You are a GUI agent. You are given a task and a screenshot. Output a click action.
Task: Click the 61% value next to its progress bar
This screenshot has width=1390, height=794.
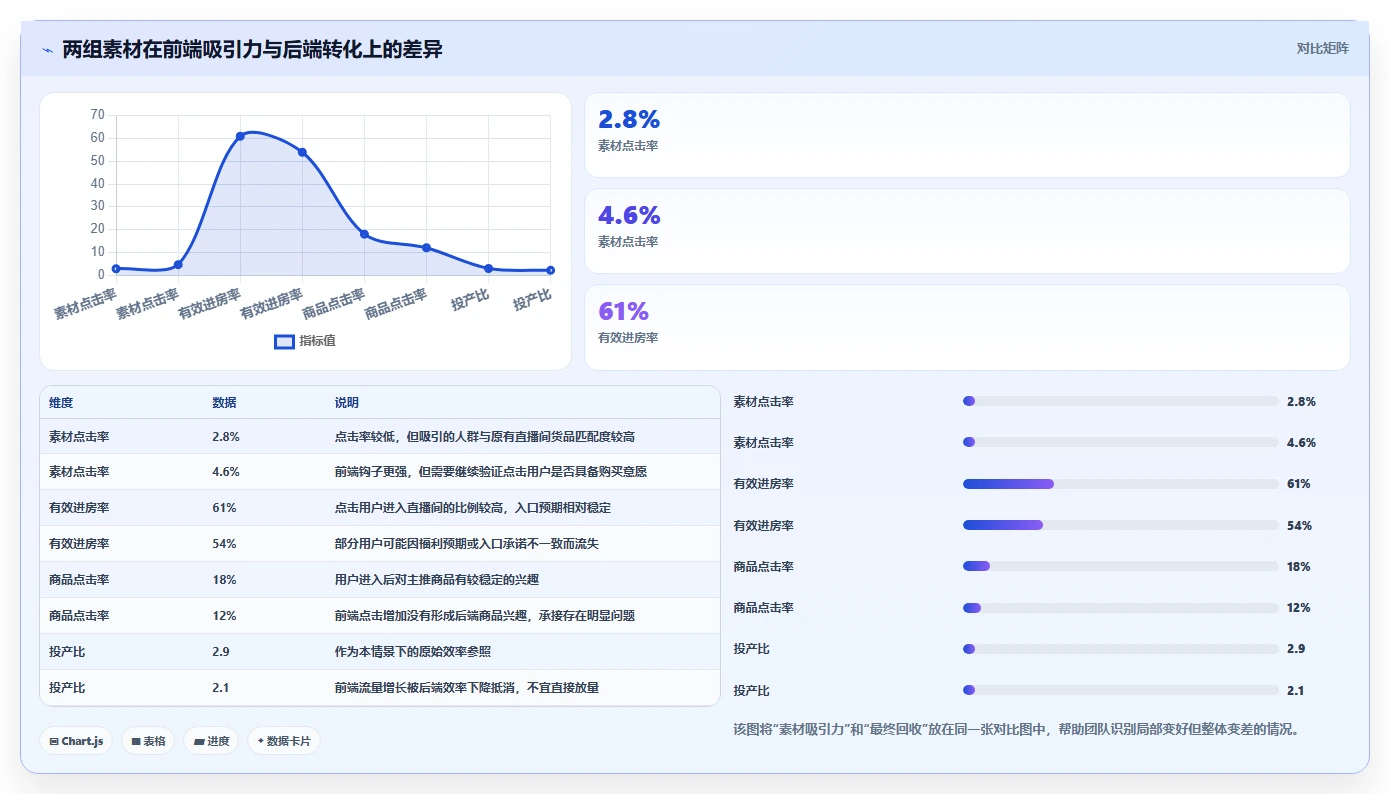(1299, 484)
